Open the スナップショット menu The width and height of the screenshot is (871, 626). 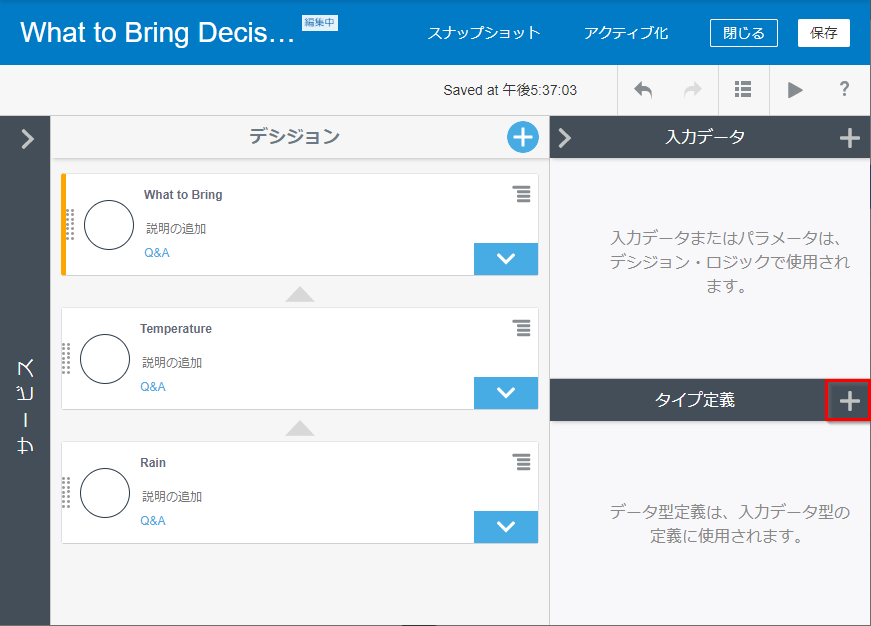click(x=484, y=33)
